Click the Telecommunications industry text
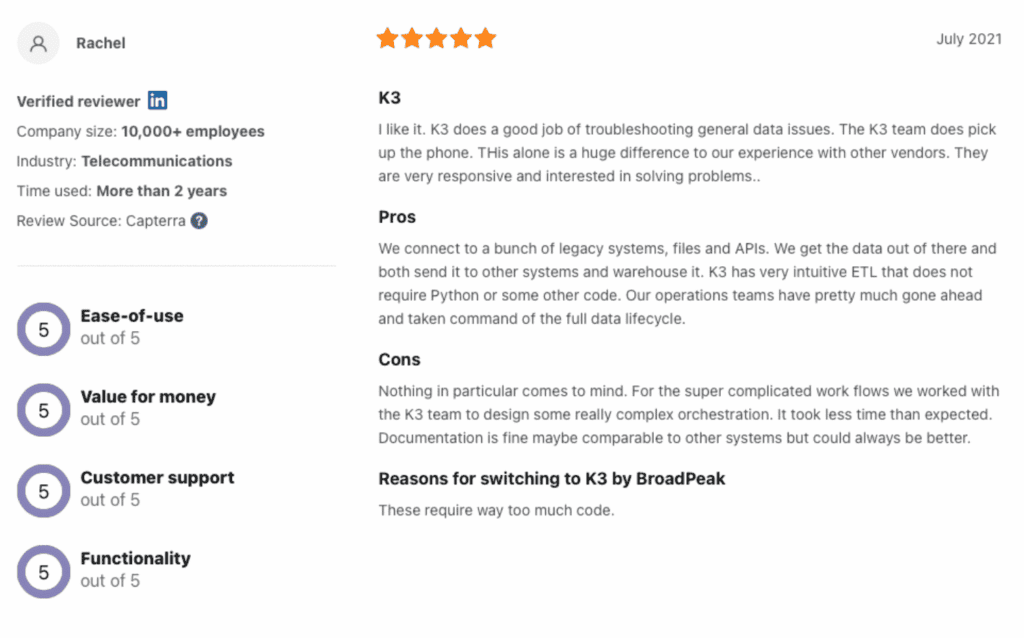 click(x=157, y=161)
